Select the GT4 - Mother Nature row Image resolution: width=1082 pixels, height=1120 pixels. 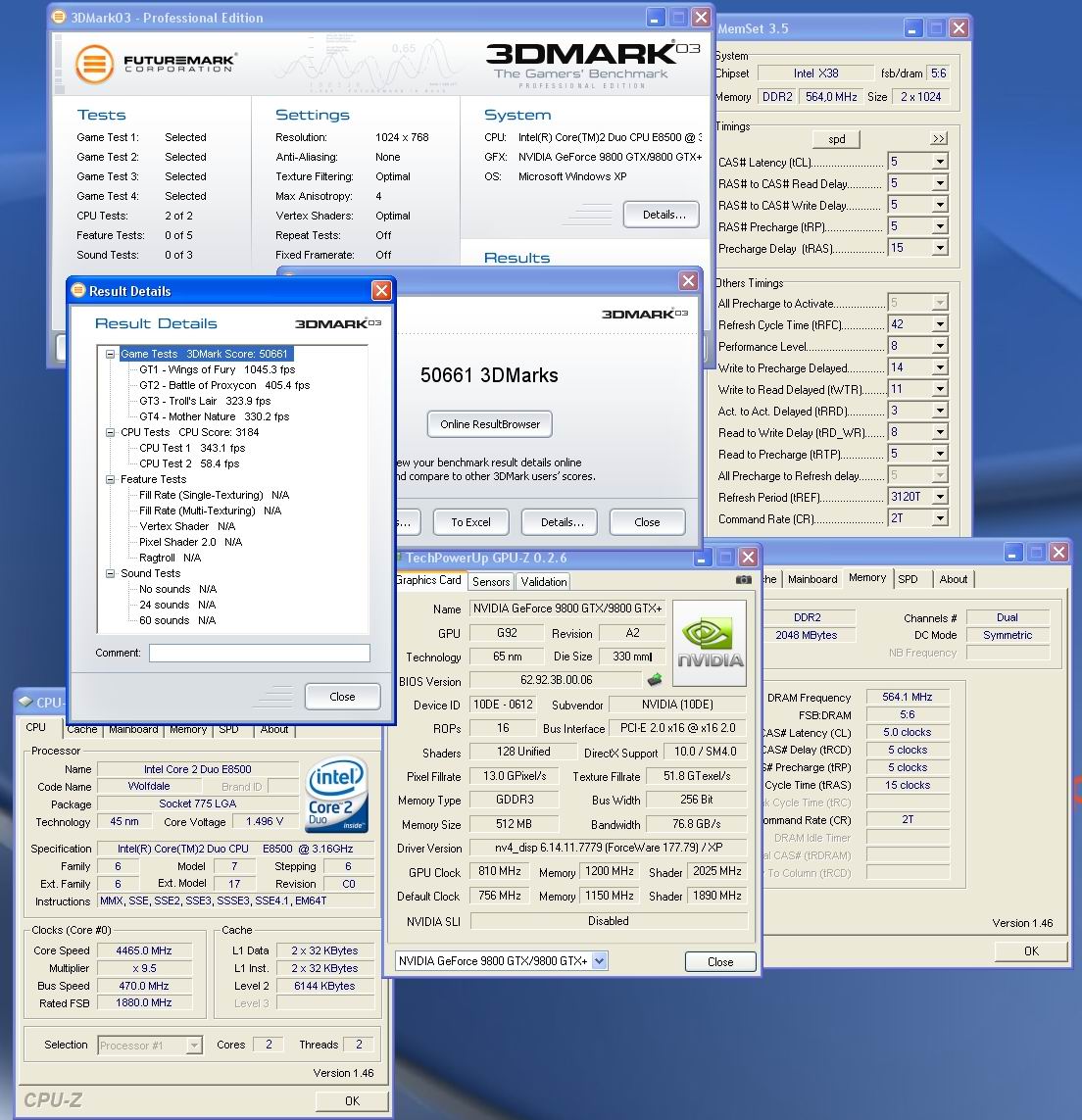tap(215, 416)
